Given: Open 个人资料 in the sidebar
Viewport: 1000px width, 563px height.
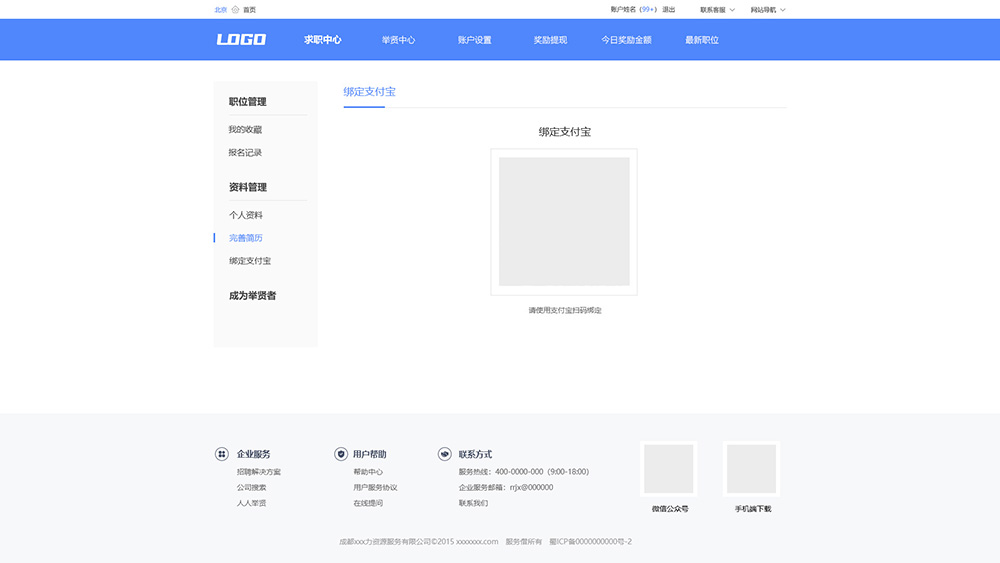Looking at the screenshot, I should 246,215.
